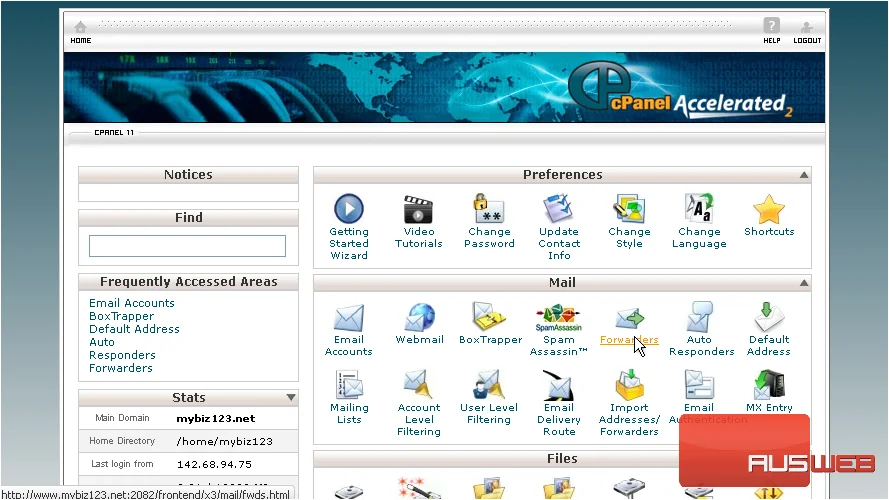Open User Level Filtering
889x500 pixels.
click(x=489, y=384)
